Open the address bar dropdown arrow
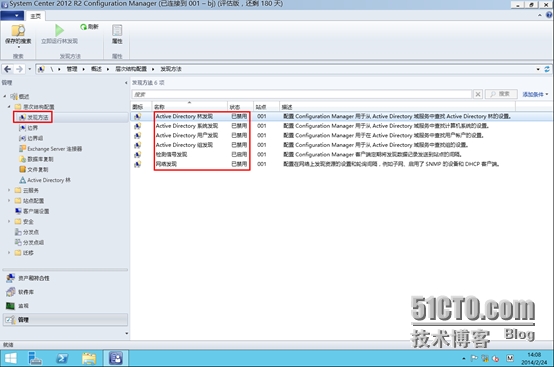Image resolution: width=554 pixels, height=367 pixels. click(538, 69)
